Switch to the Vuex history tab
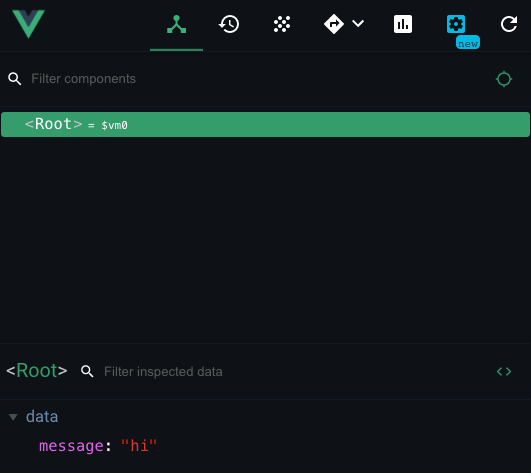The width and height of the screenshot is (531, 473). [x=229, y=24]
